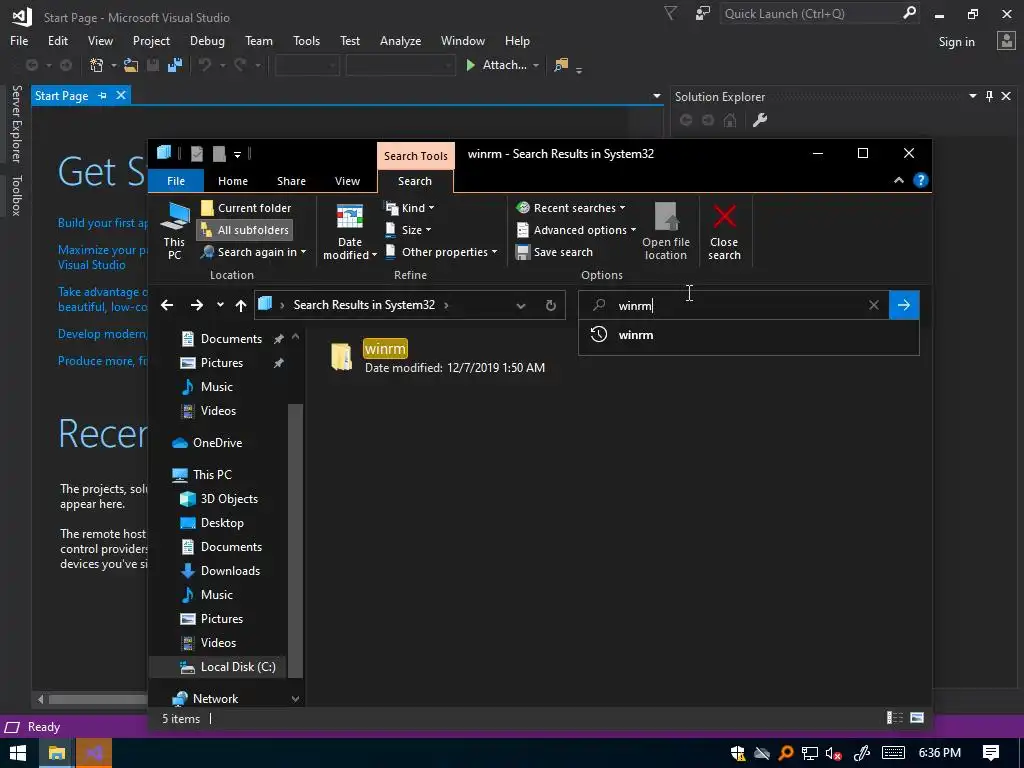Switch to View ribbon tab in Explorer
Screen dimensions: 1024x768
(347, 181)
